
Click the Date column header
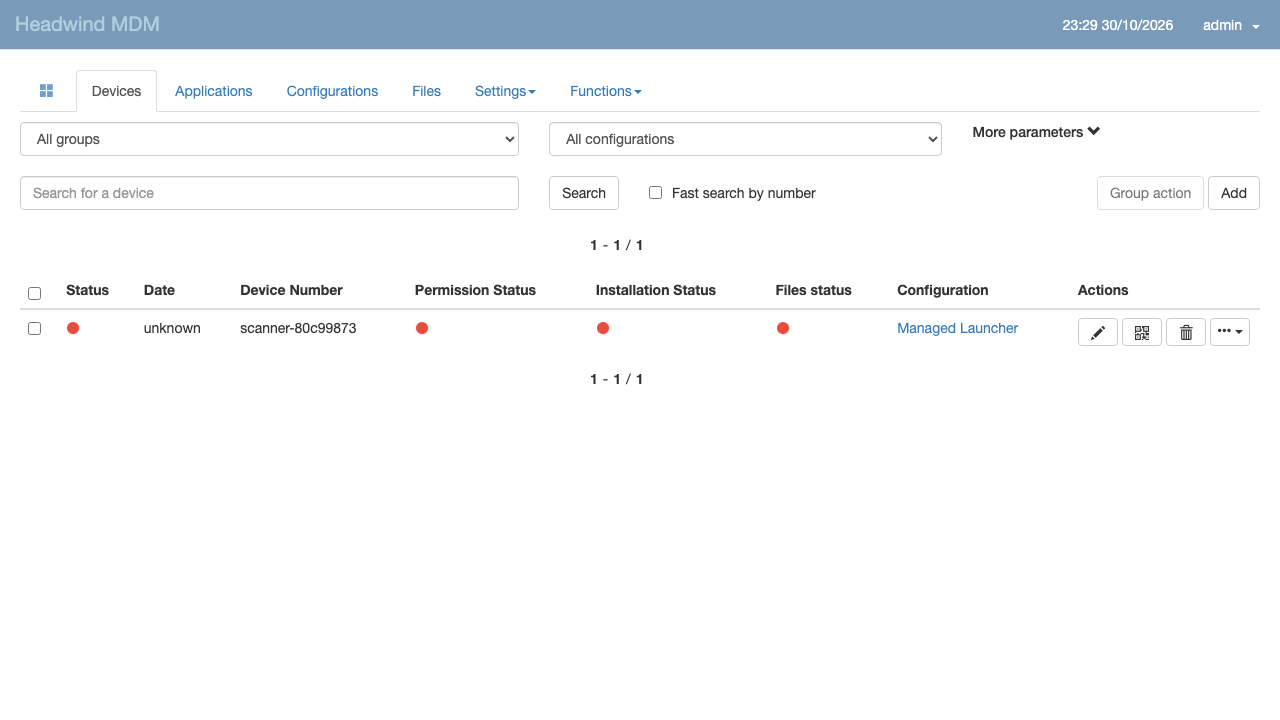tap(159, 290)
